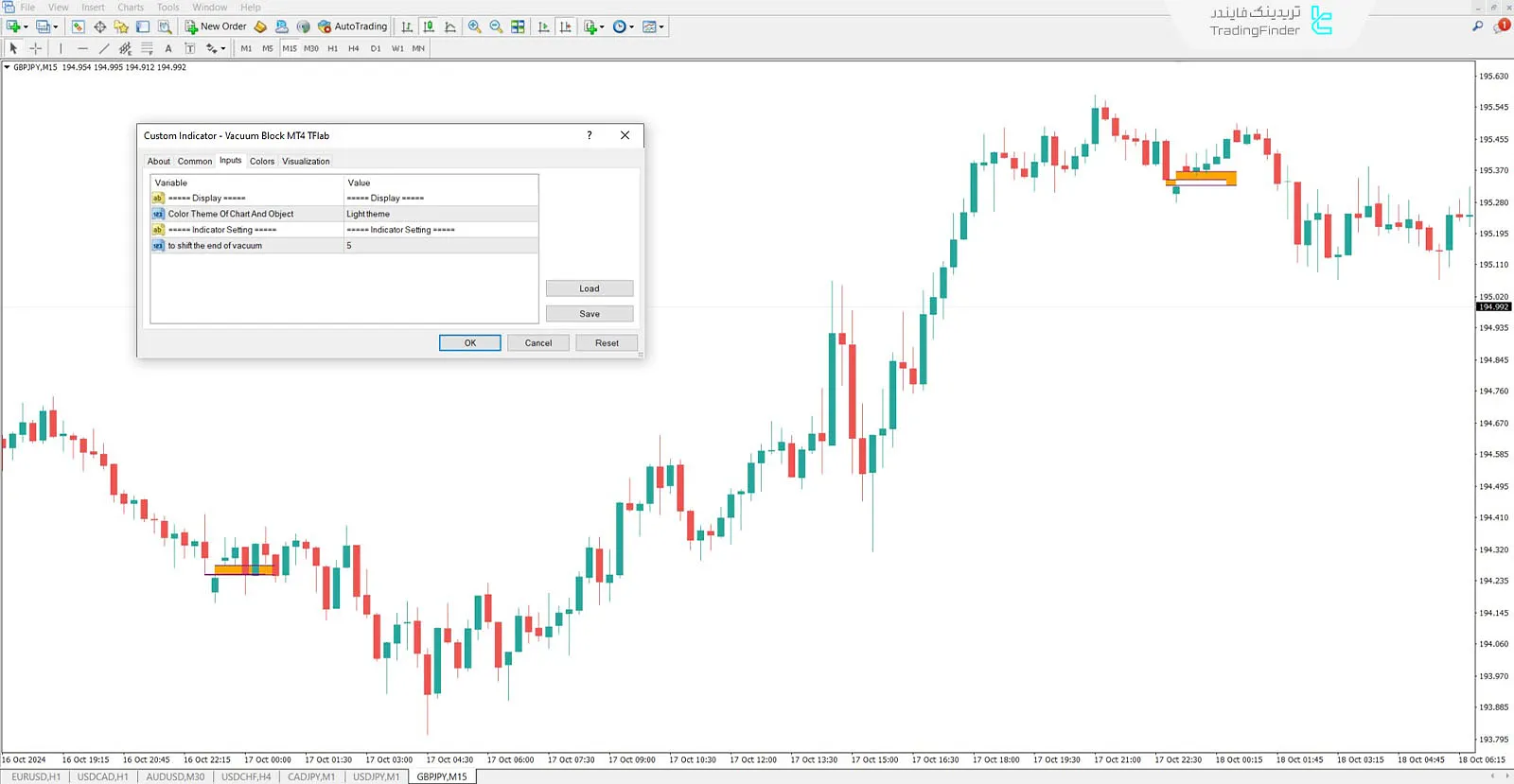1514x784 pixels.
Task: Switch to the Colors tab
Action: click(262, 161)
